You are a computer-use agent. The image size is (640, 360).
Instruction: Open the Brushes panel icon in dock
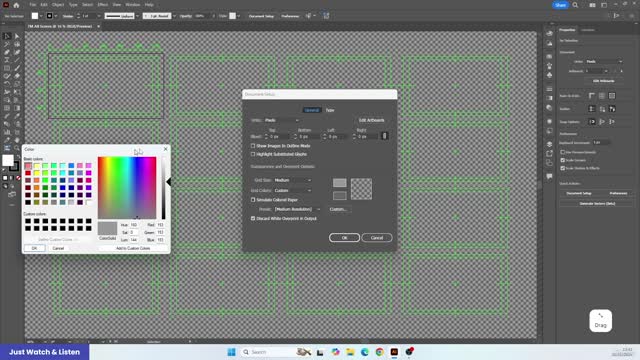tap(549, 66)
